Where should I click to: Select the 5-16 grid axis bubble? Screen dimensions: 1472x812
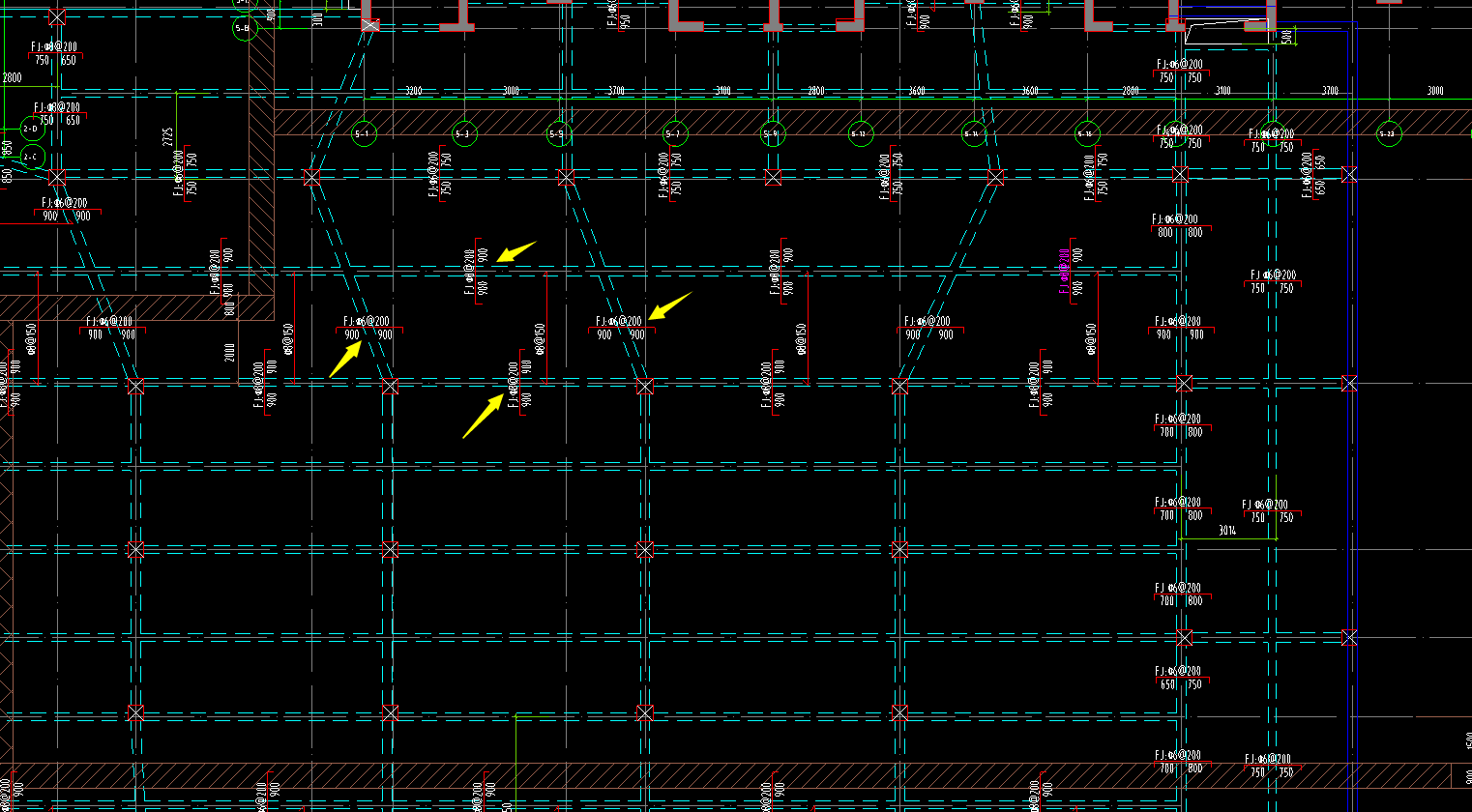point(1088,134)
